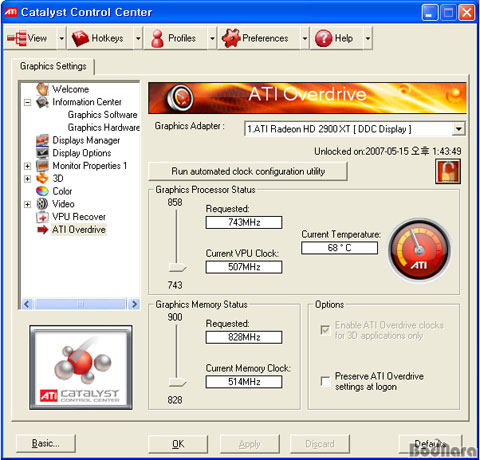Viewport: 480px width, 460px height.
Task: Click the Preferences gear icon
Action: point(231,38)
